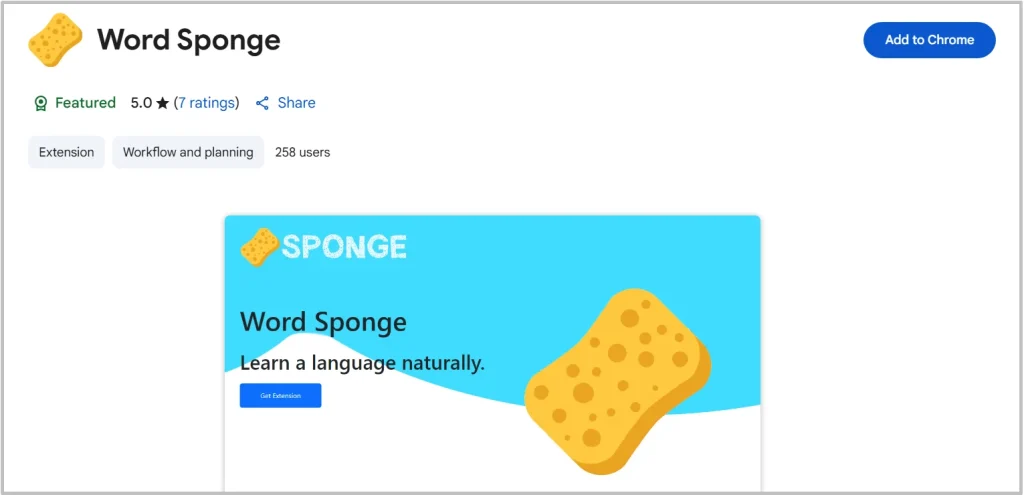The height and width of the screenshot is (495, 1024).
Task: Click the Share link text
Action: 296,103
